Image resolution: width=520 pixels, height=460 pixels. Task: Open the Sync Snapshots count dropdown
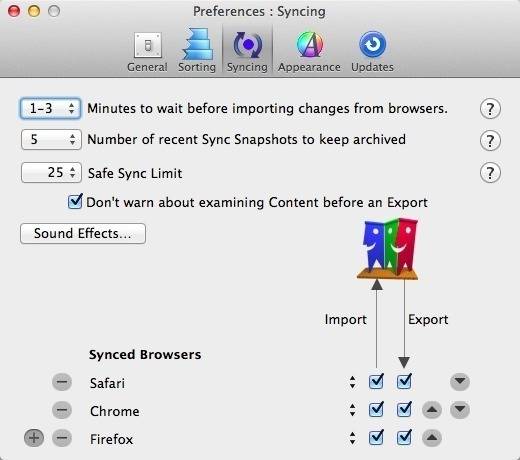click(51, 139)
